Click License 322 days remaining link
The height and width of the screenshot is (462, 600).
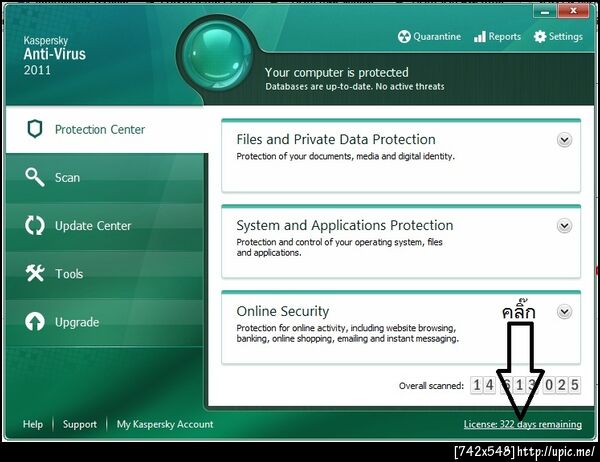(x=523, y=424)
